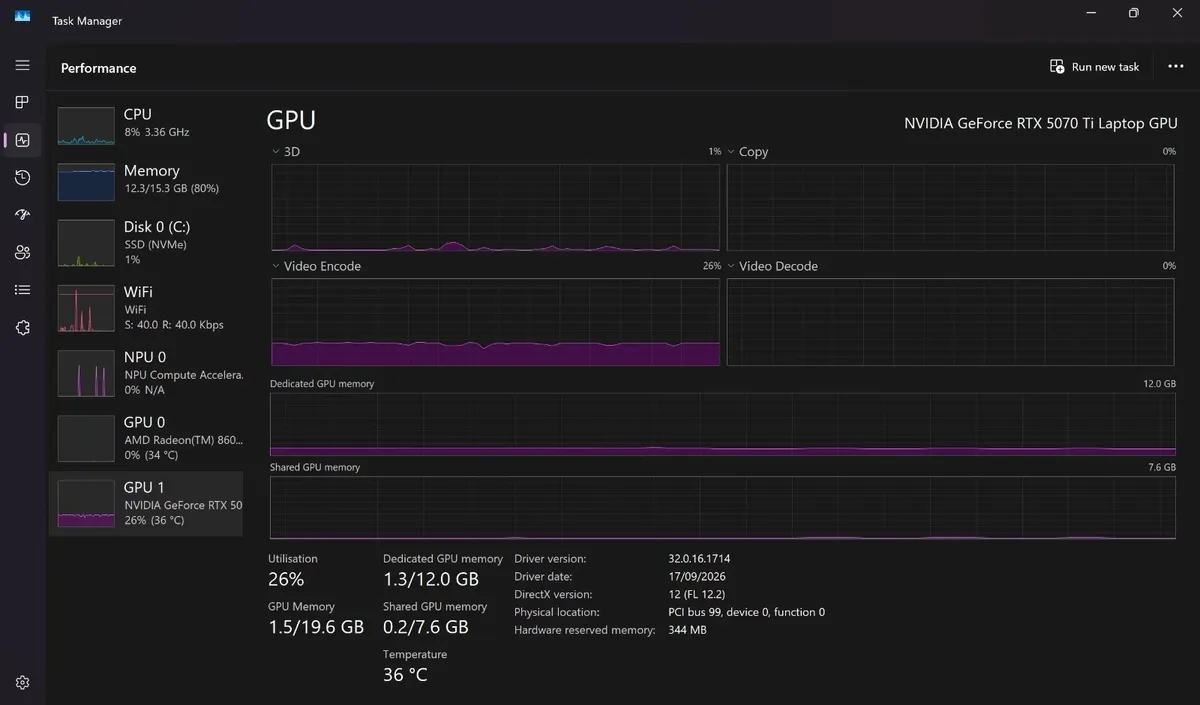The width and height of the screenshot is (1200, 705).
Task: Click the 7.6 GB shared memory scale label
Action: point(1162,468)
